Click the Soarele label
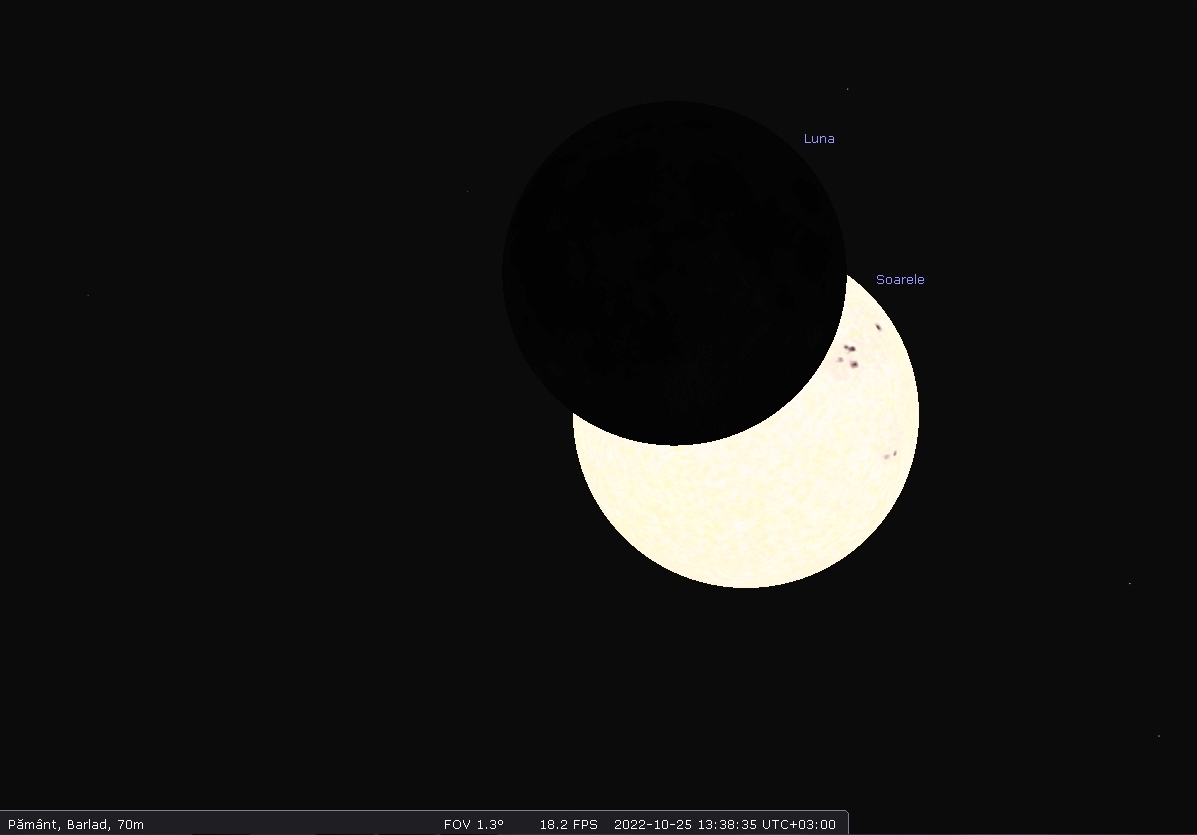This screenshot has width=1197, height=835. 900,280
